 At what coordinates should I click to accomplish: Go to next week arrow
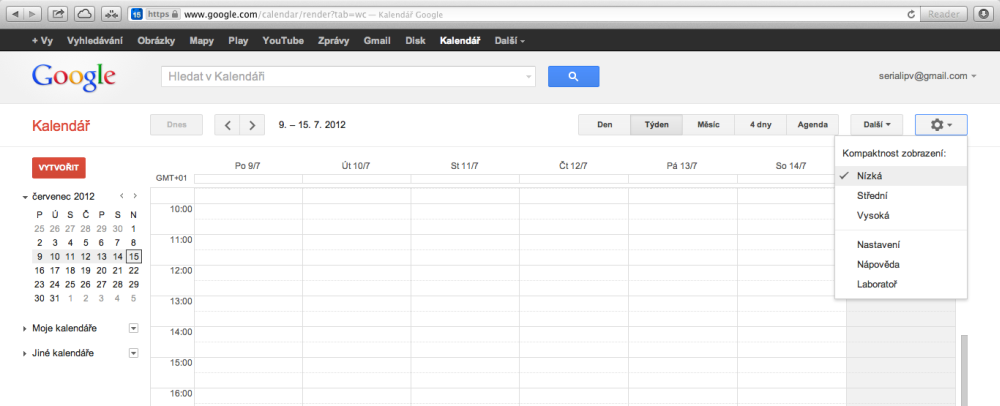pos(252,125)
